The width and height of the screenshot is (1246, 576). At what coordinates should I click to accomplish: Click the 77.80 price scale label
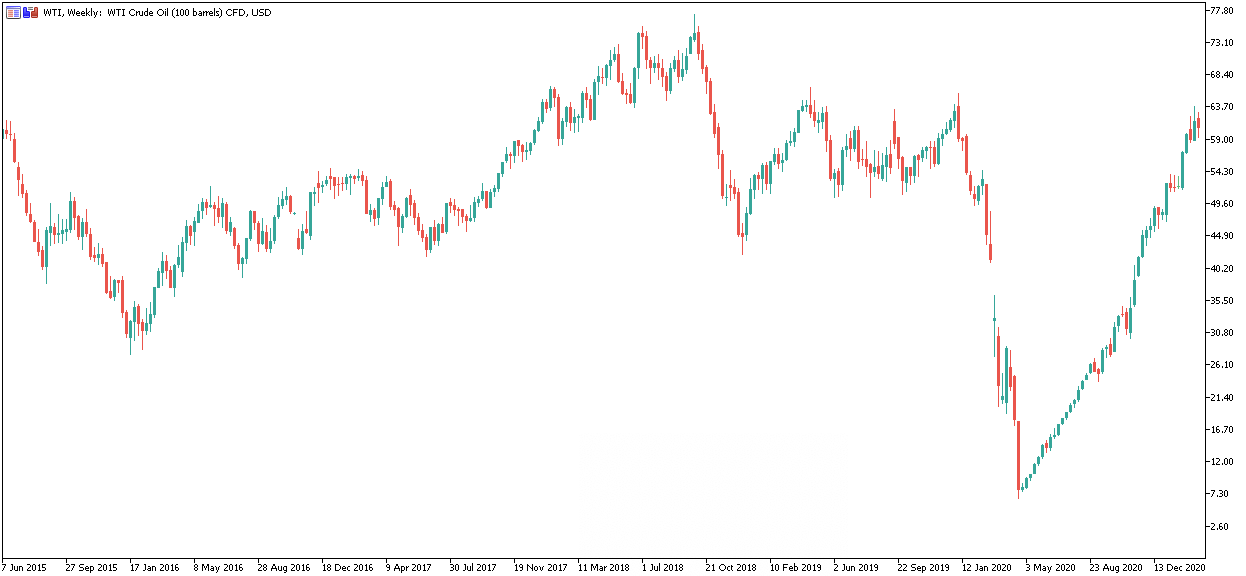tap(1222, 11)
